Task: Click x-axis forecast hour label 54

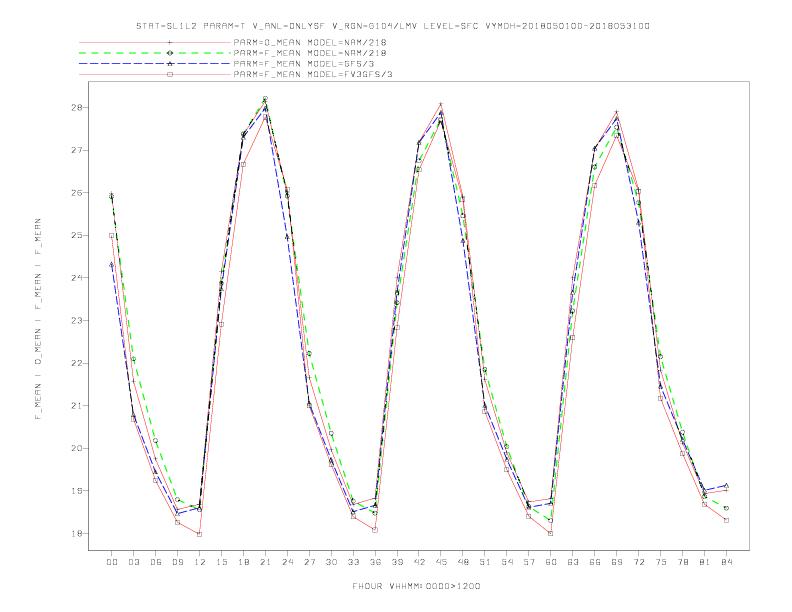Action: pos(507,562)
